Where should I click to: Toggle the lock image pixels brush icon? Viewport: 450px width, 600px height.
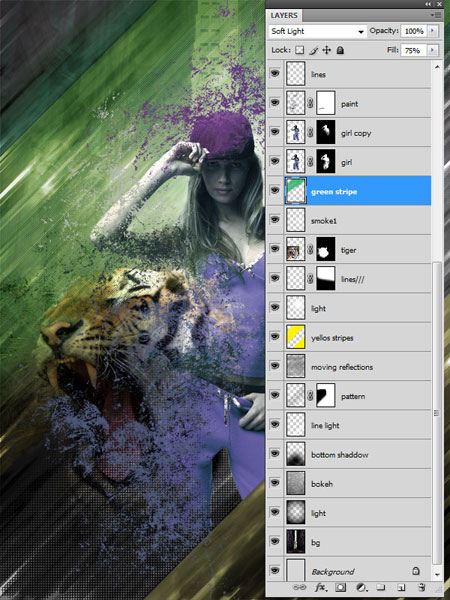pyautogui.click(x=313, y=50)
